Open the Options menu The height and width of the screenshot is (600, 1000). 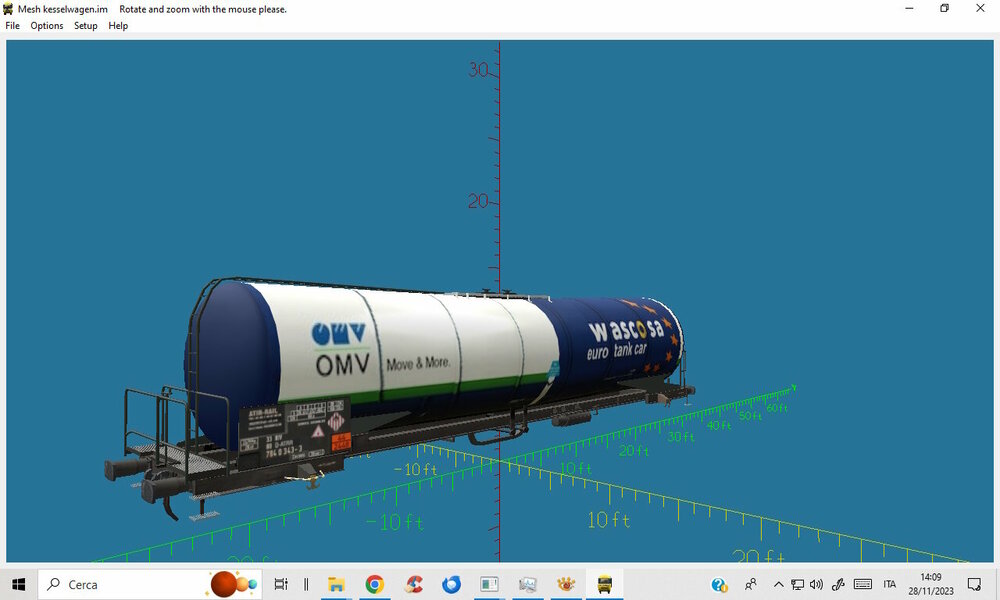pos(47,26)
